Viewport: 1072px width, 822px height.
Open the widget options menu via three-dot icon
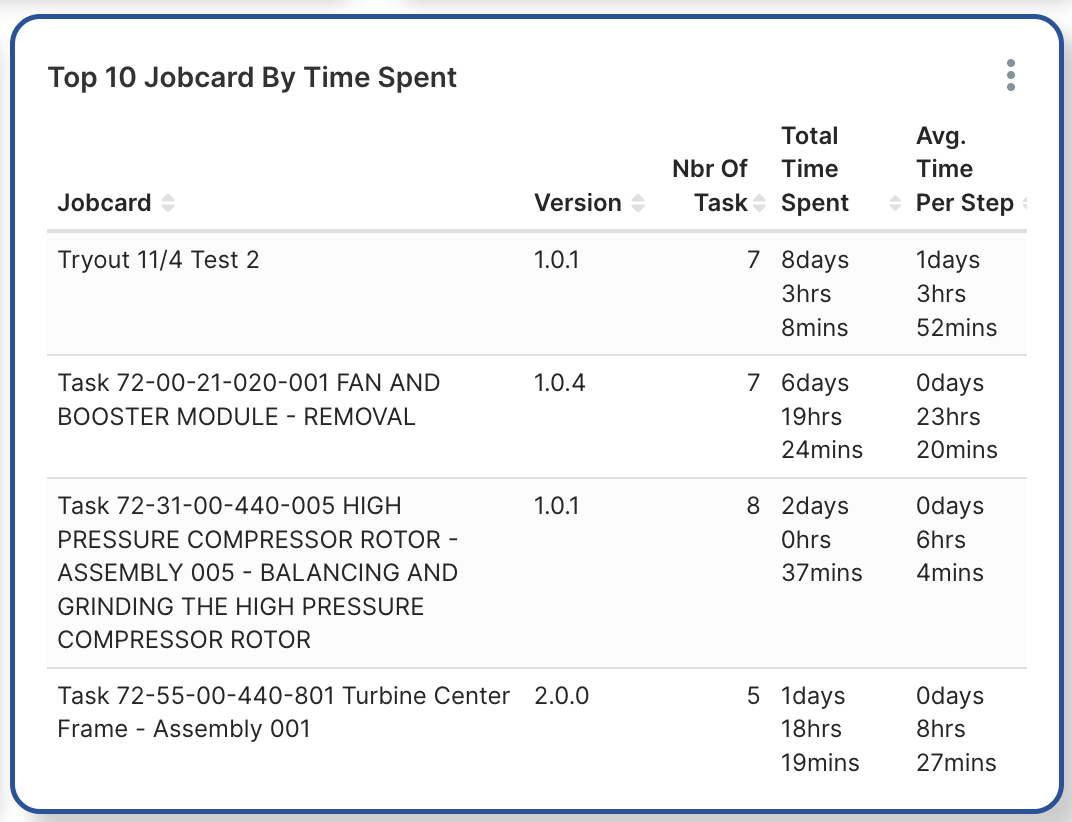click(1011, 74)
